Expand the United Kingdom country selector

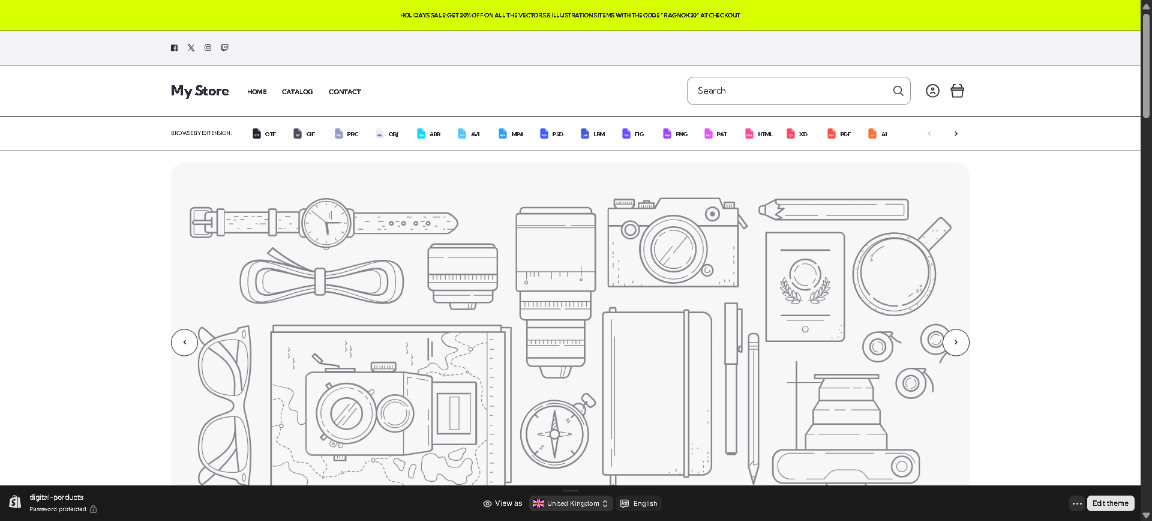[x=571, y=504]
